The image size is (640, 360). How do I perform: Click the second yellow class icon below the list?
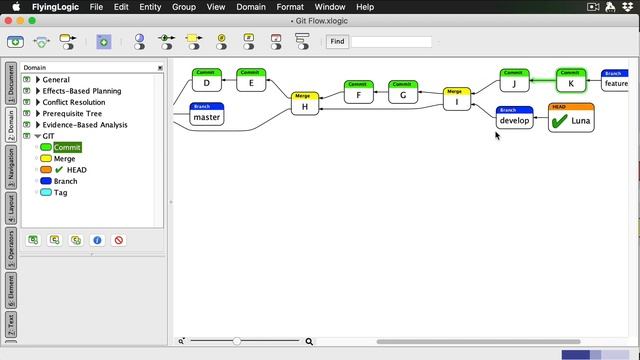tap(55, 240)
